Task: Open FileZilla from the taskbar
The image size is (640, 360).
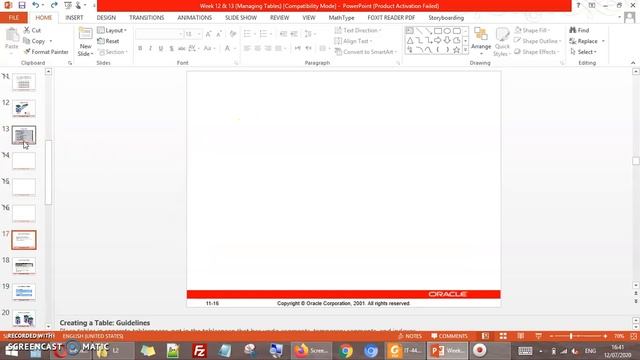Action: point(199,351)
